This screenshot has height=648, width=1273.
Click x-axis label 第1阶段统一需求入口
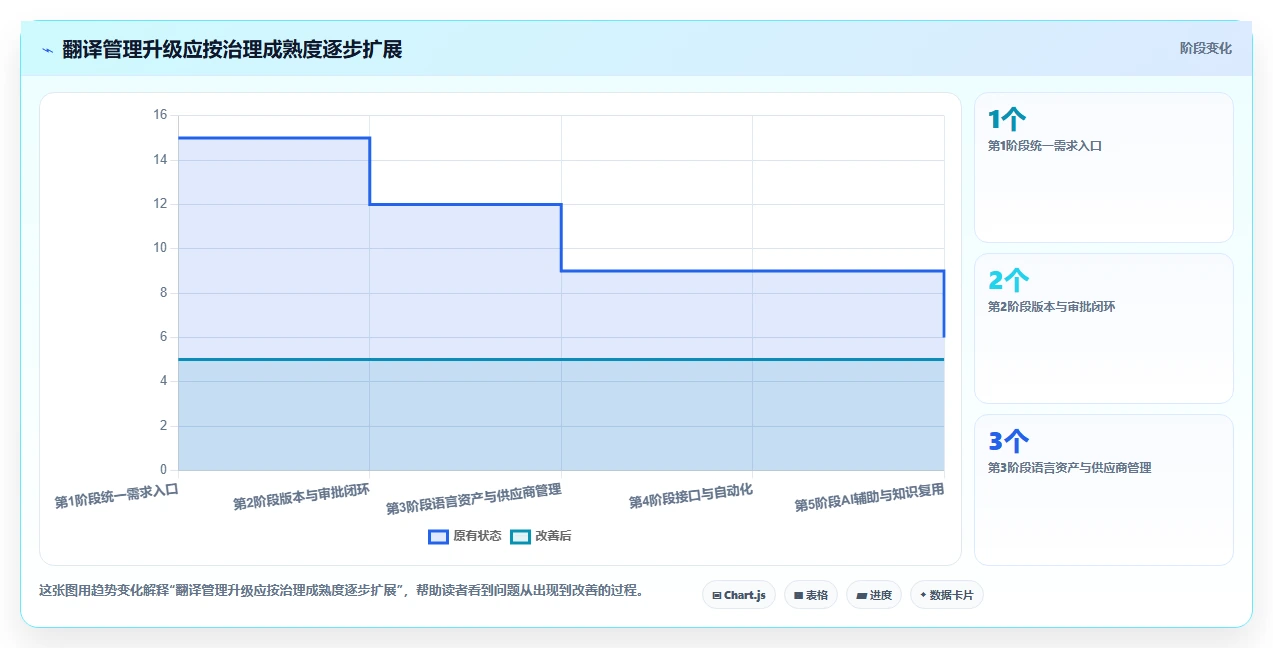pos(116,496)
